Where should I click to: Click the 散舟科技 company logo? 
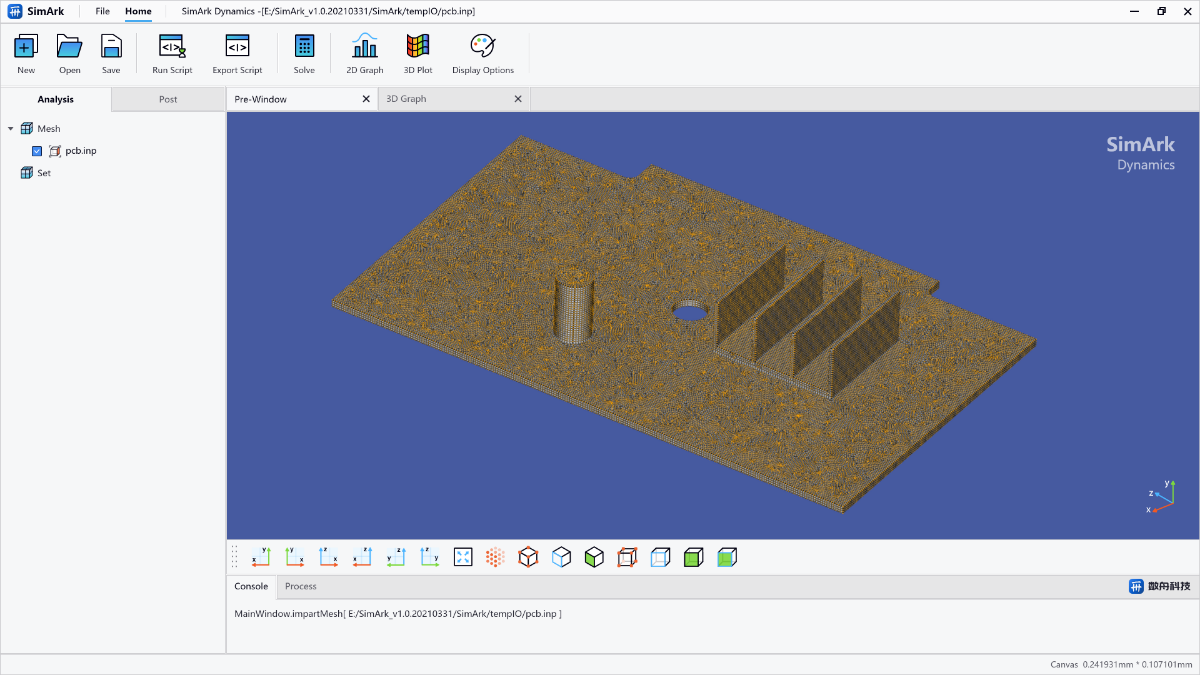point(1160,586)
